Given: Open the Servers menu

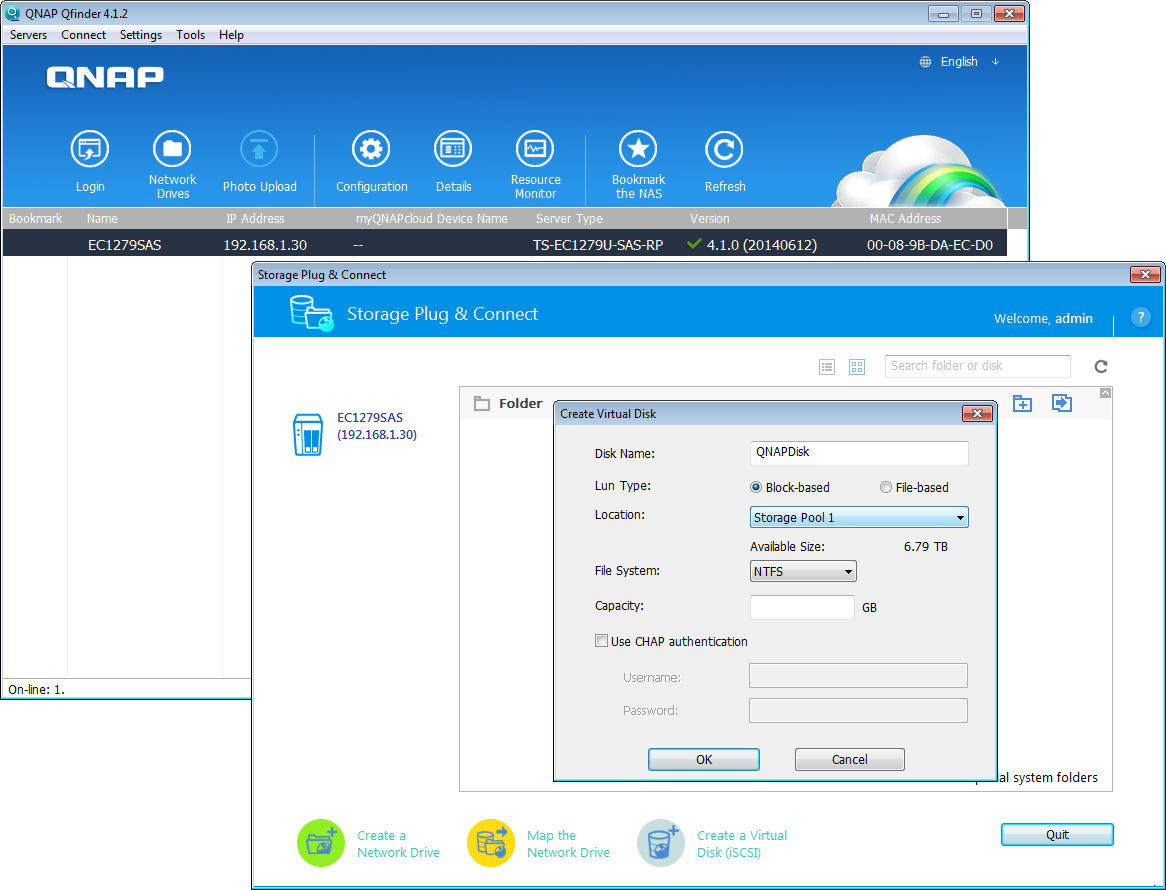Looking at the screenshot, I should pos(28,34).
